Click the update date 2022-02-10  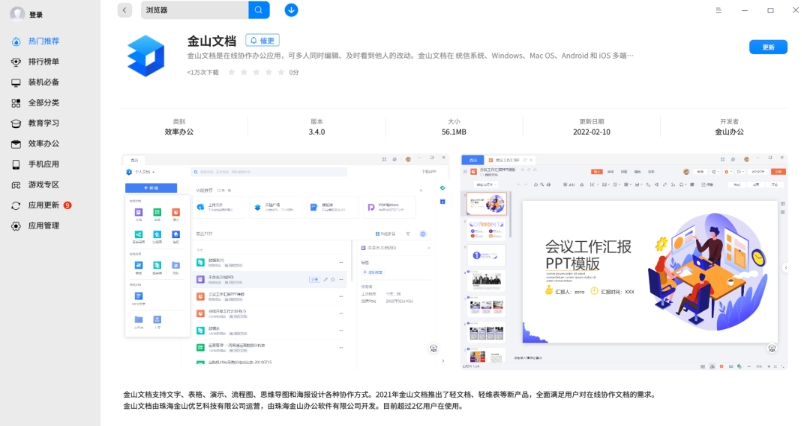tap(592, 132)
